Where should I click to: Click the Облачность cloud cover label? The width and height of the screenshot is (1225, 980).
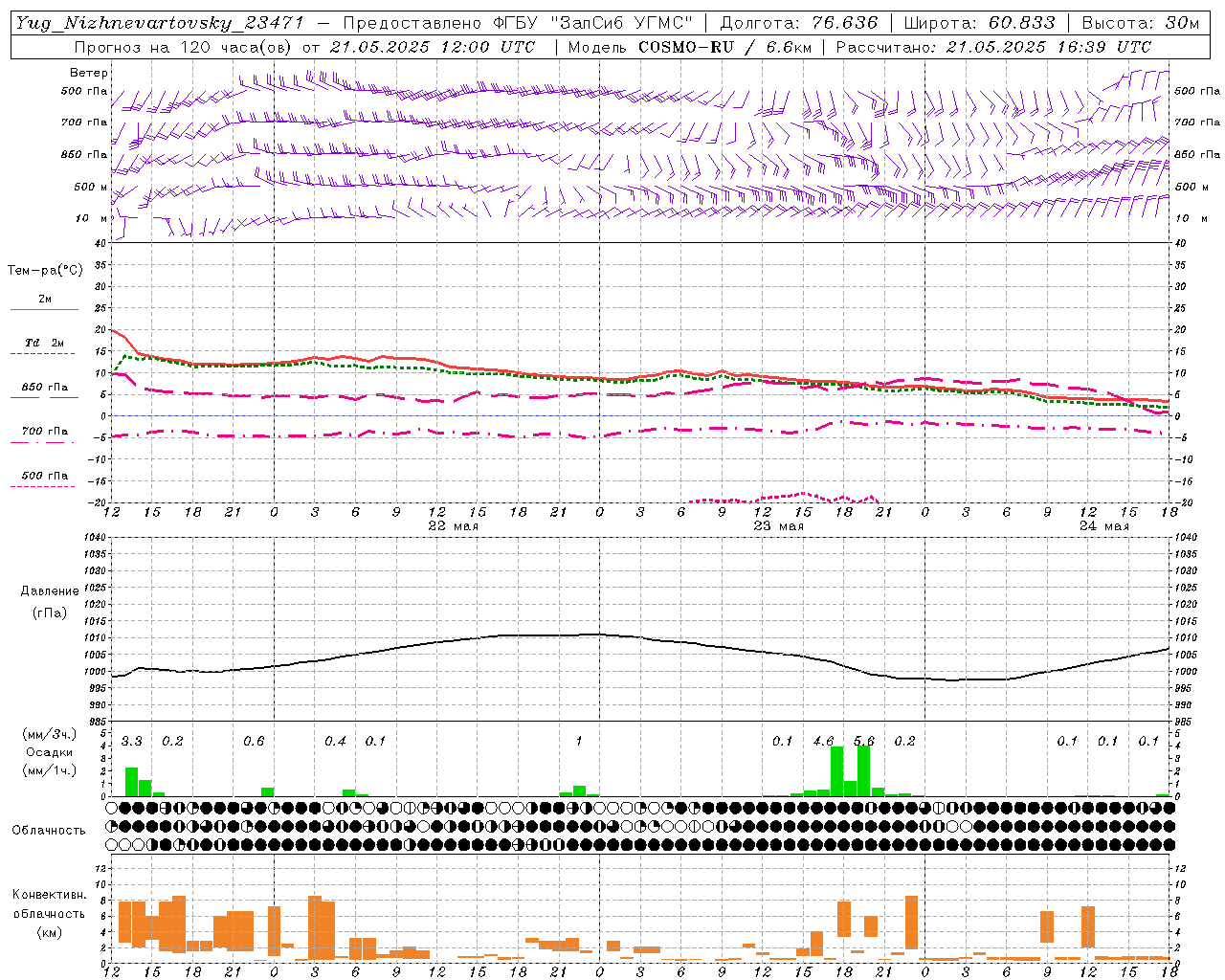49,831
